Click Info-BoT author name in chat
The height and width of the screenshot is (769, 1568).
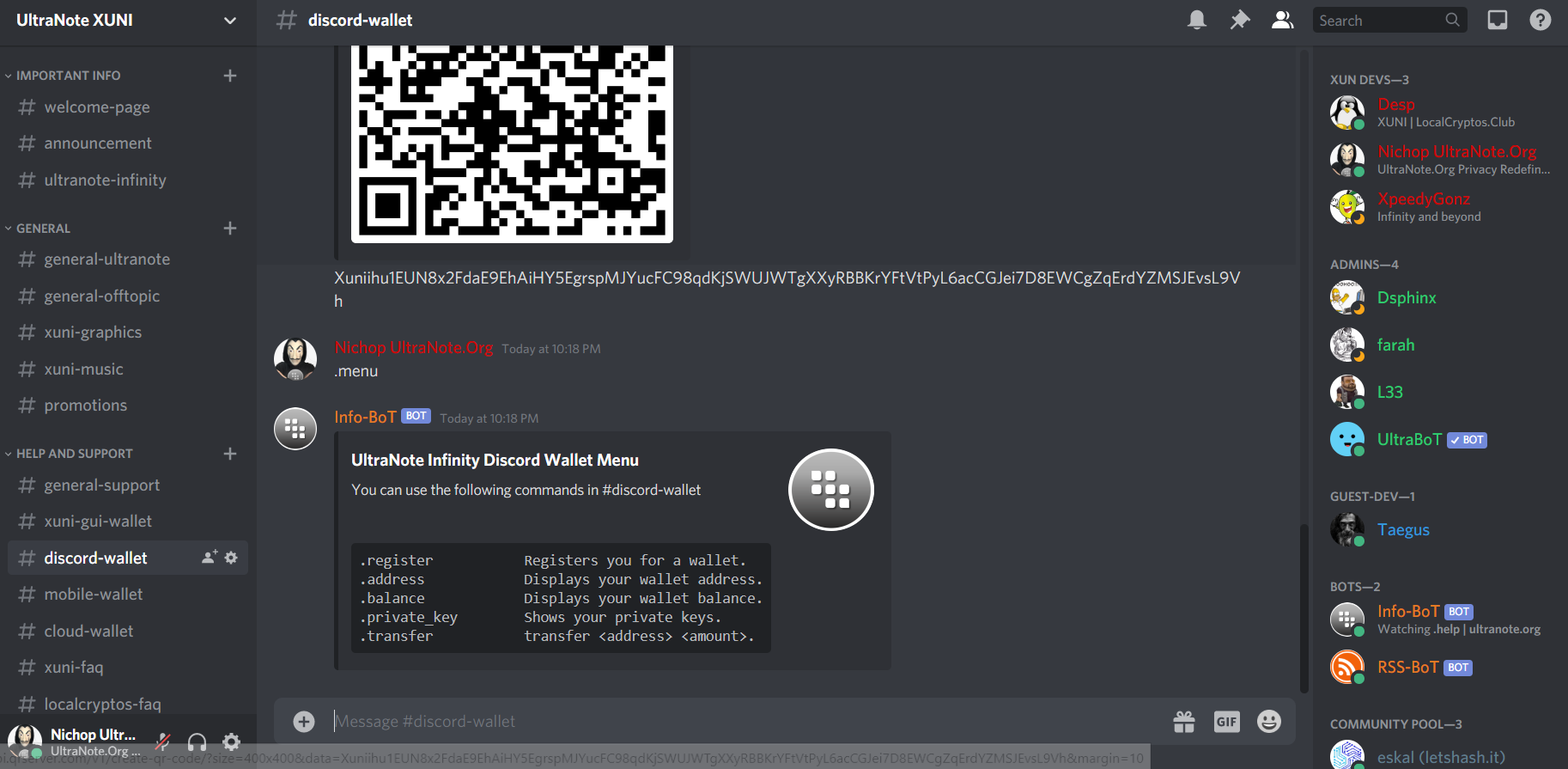[365, 418]
